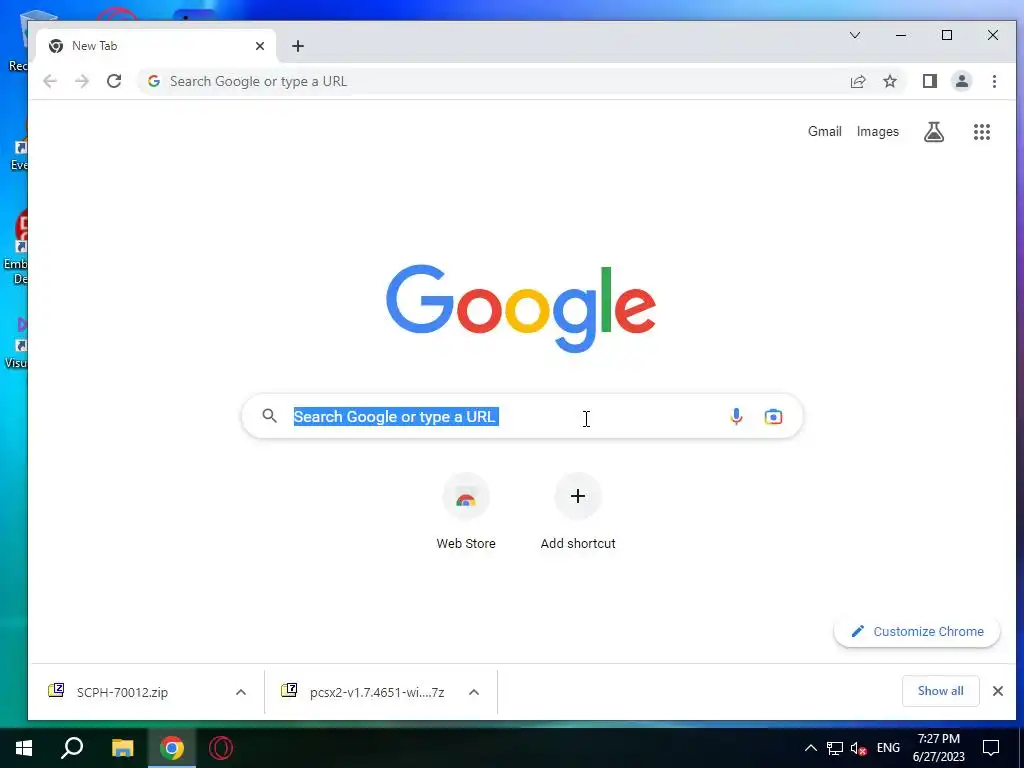Open the Images link
1024x768 pixels.
point(878,131)
